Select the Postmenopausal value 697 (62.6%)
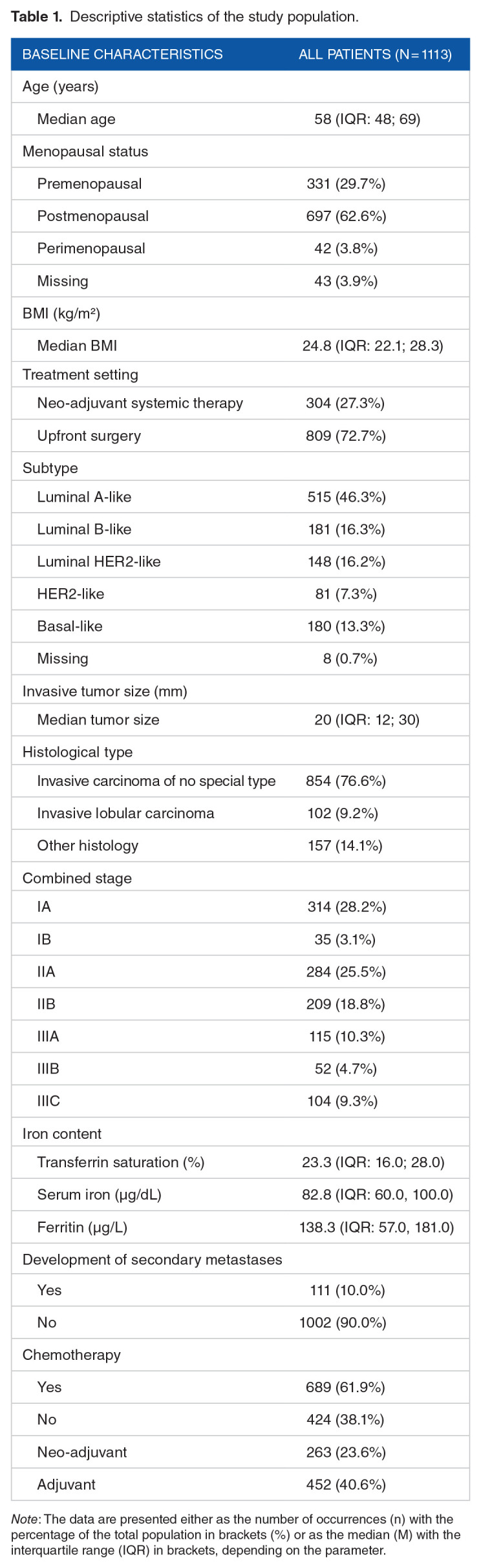The height and width of the screenshot is (1568, 481). [x=346, y=216]
